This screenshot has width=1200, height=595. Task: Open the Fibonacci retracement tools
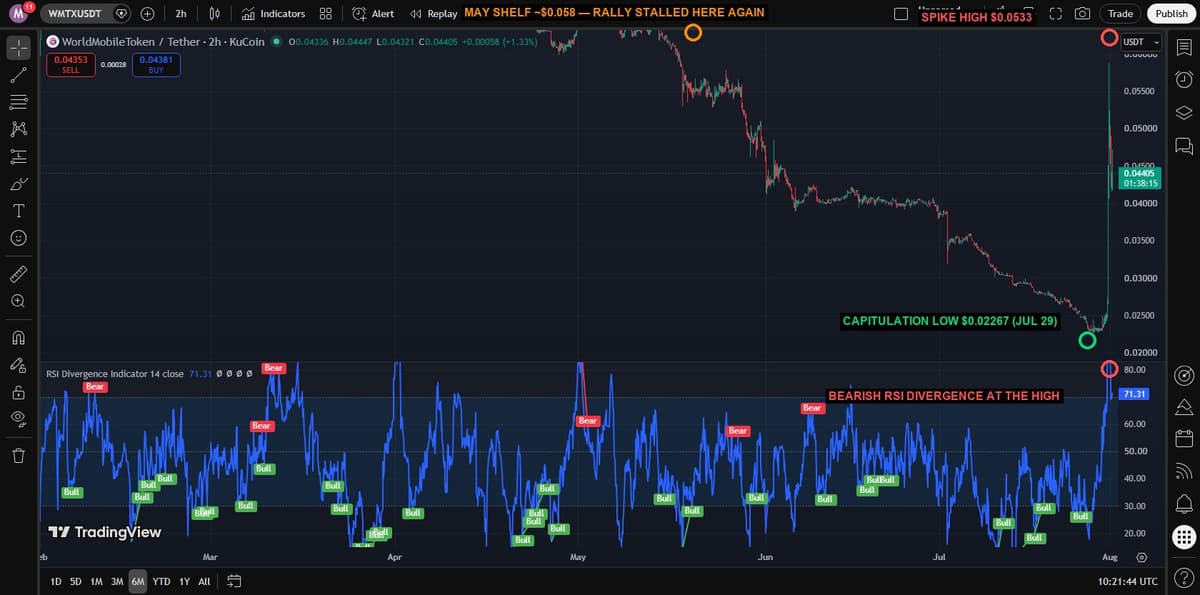[18, 101]
